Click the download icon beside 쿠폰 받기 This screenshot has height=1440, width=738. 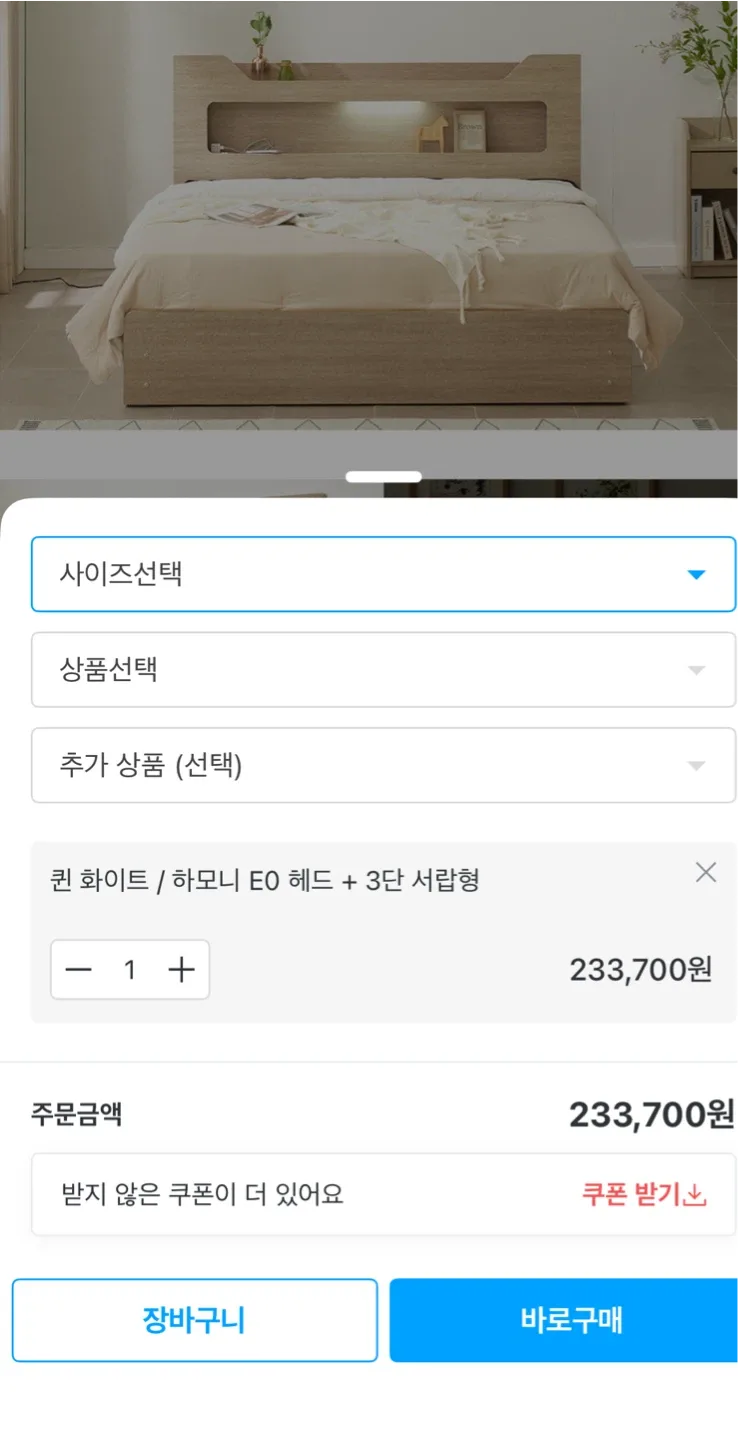click(x=695, y=1195)
